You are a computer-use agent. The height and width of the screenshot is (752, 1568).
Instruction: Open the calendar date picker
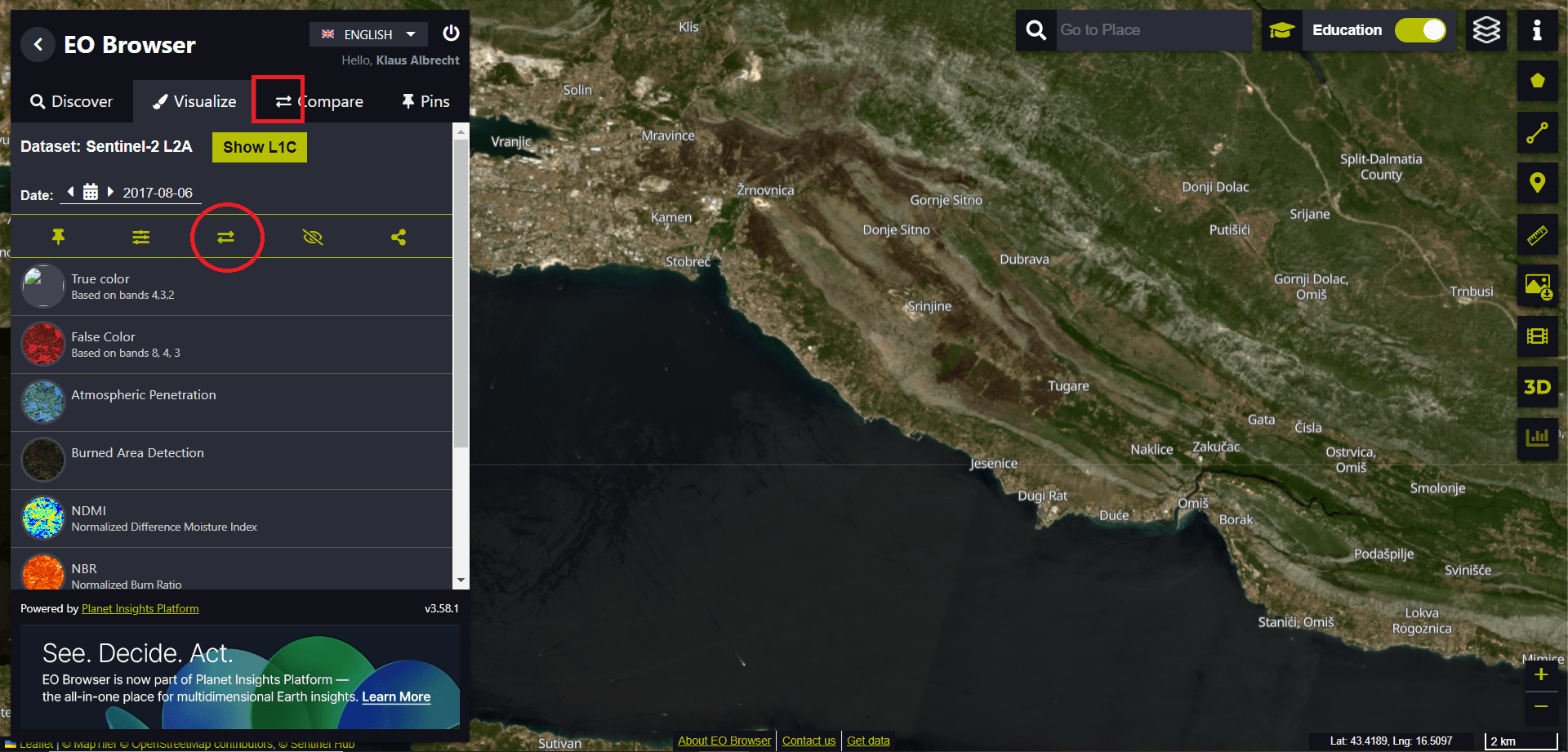(x=91, y=192)
